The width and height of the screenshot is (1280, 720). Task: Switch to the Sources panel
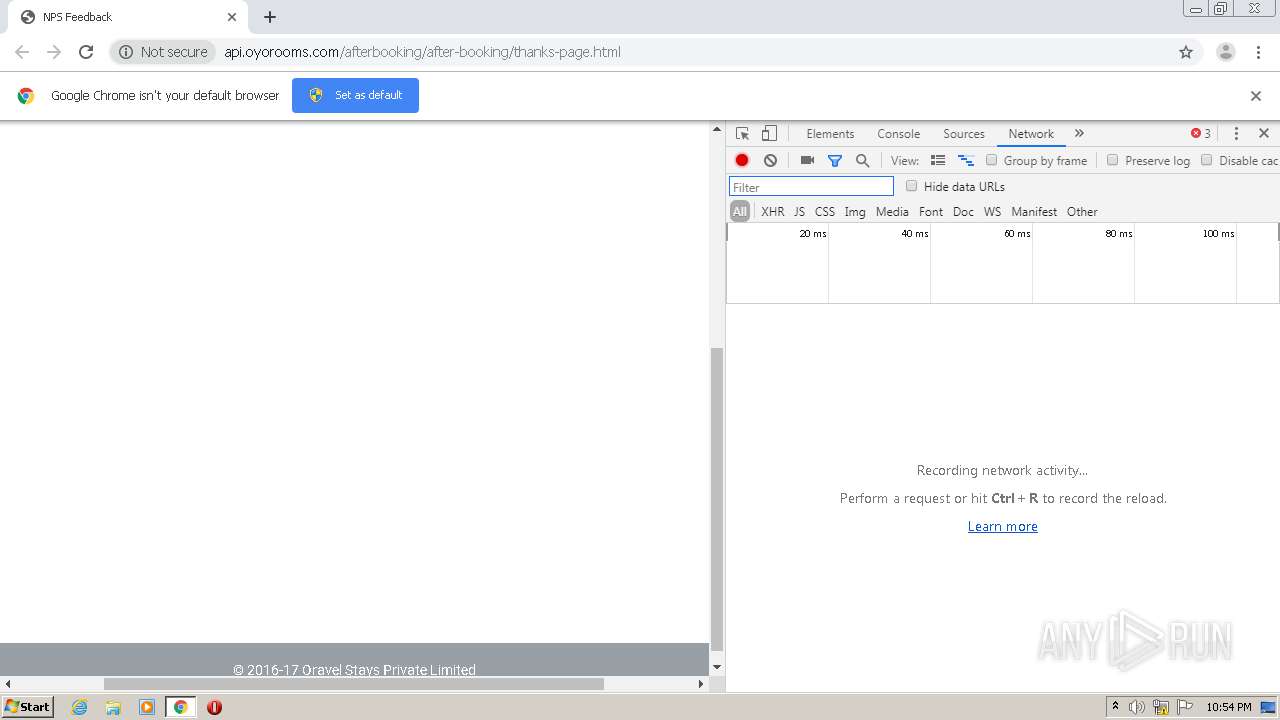coord(964,133)
